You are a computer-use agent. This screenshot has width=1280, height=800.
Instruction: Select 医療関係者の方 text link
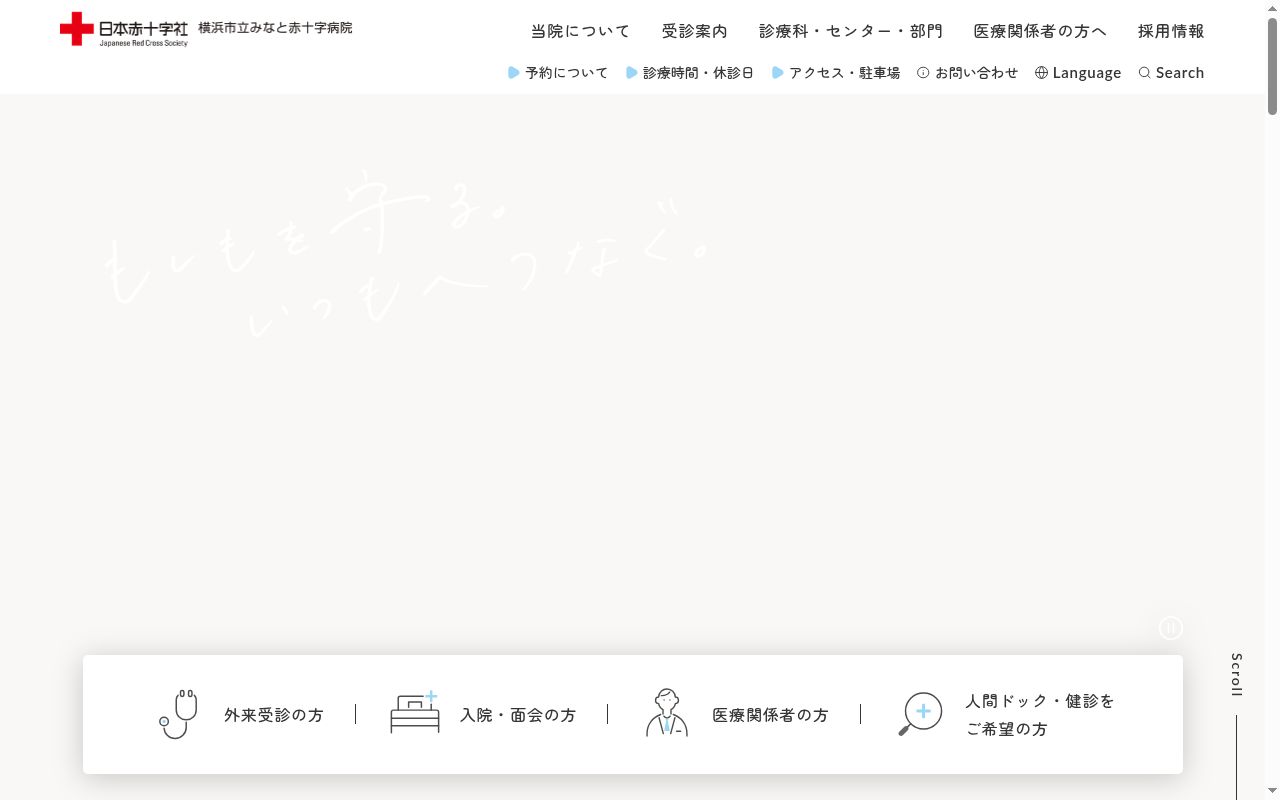[x=770, y=715]
